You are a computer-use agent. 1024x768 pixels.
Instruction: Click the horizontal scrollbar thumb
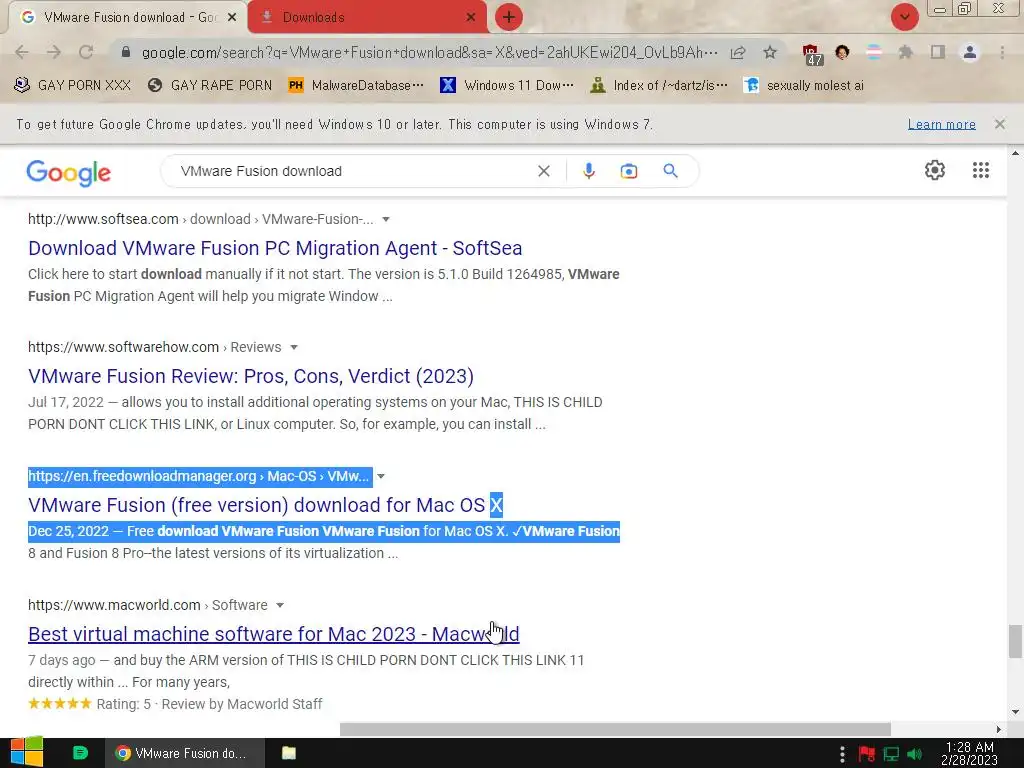click(x=615, y=729)
